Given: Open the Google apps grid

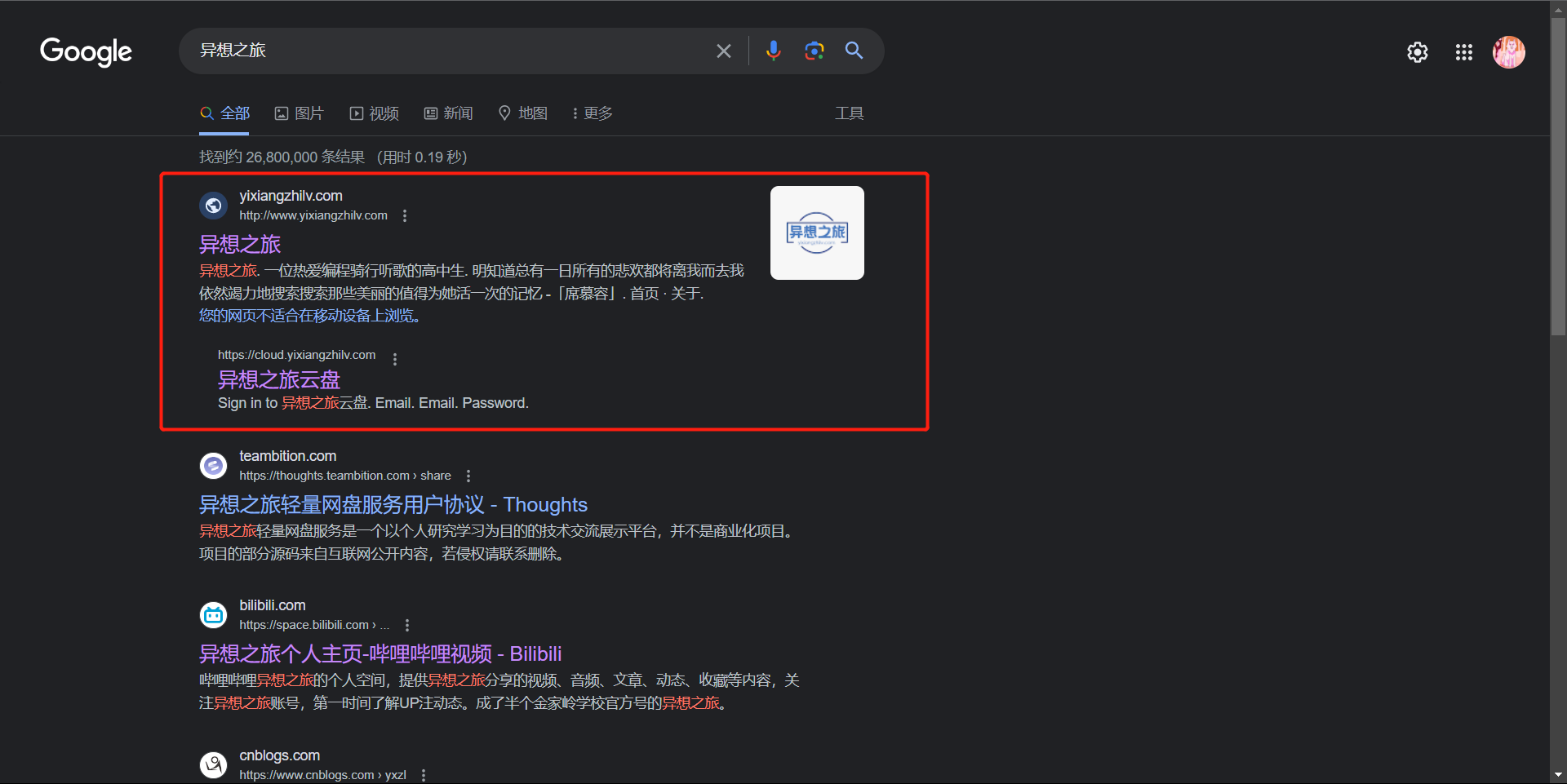Looking at the screenshot, I should (x=1464, y=52).
